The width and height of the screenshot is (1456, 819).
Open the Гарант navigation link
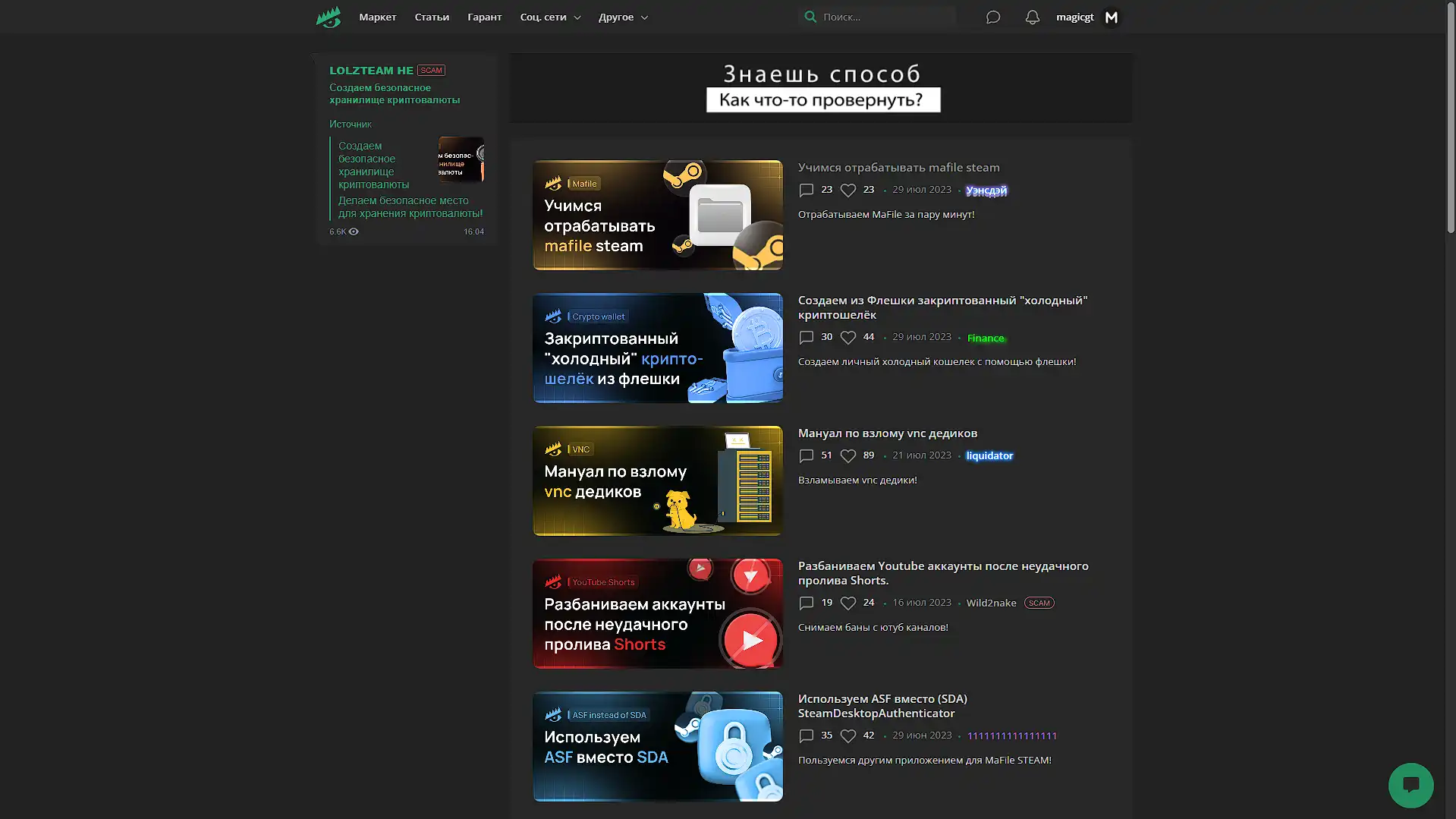pyautogui.click(x=484, y=17)
